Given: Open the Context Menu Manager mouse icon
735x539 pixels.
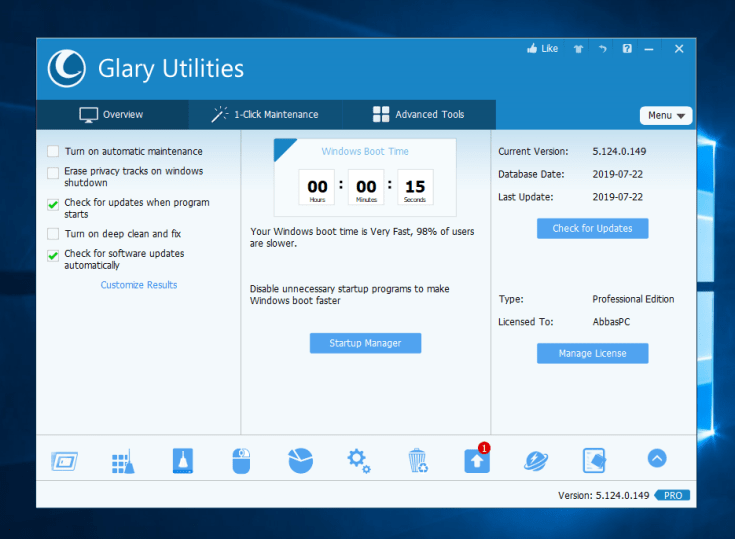Looking at the screenshot, I should point(241,461).
